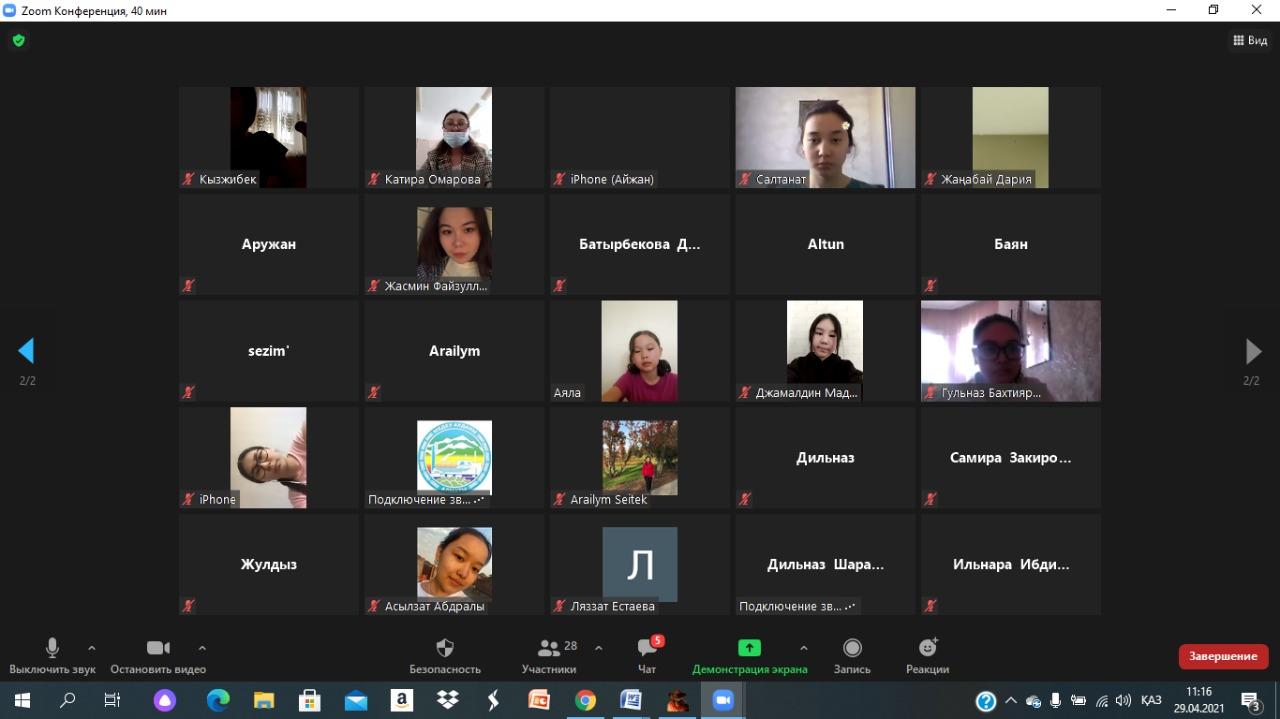Open taskbar notification center icon
The image size is (1280, 719).
(1250, 701)
